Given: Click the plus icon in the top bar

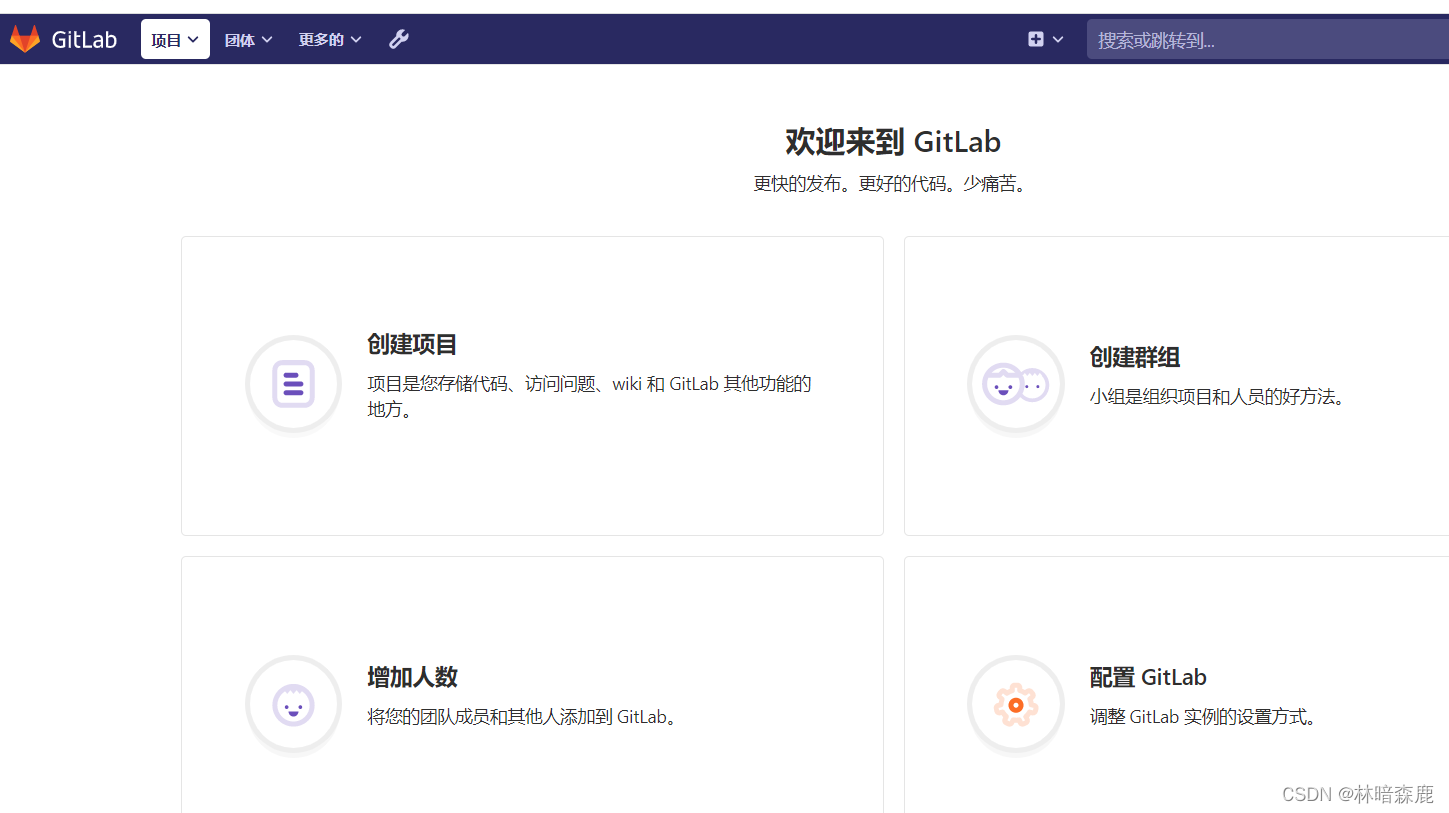Looking at the screenshot, I should click(x=1036, y=38).
